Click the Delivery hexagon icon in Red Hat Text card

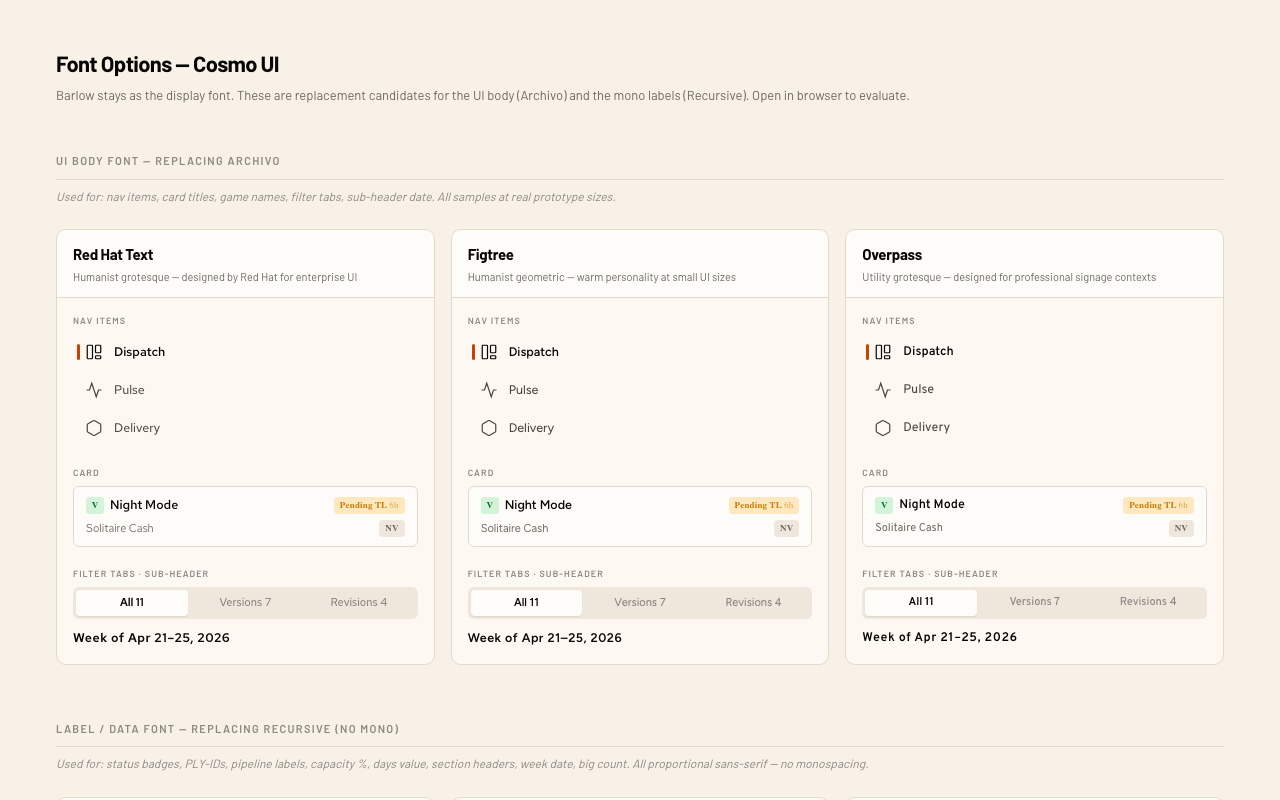coord(94,428)
